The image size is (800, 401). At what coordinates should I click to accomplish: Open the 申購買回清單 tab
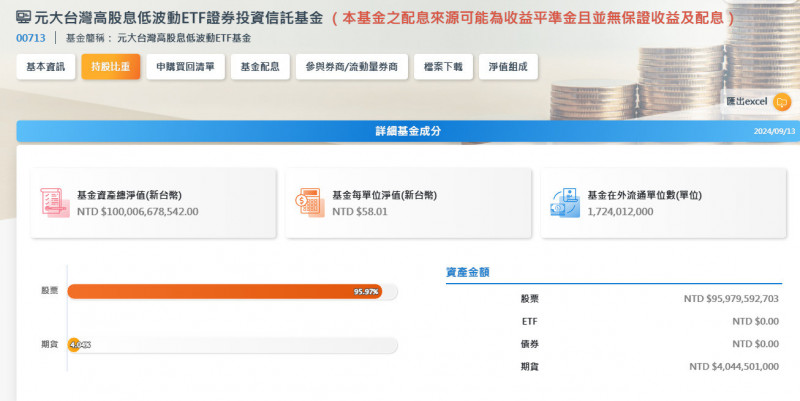tap(186, 67)
